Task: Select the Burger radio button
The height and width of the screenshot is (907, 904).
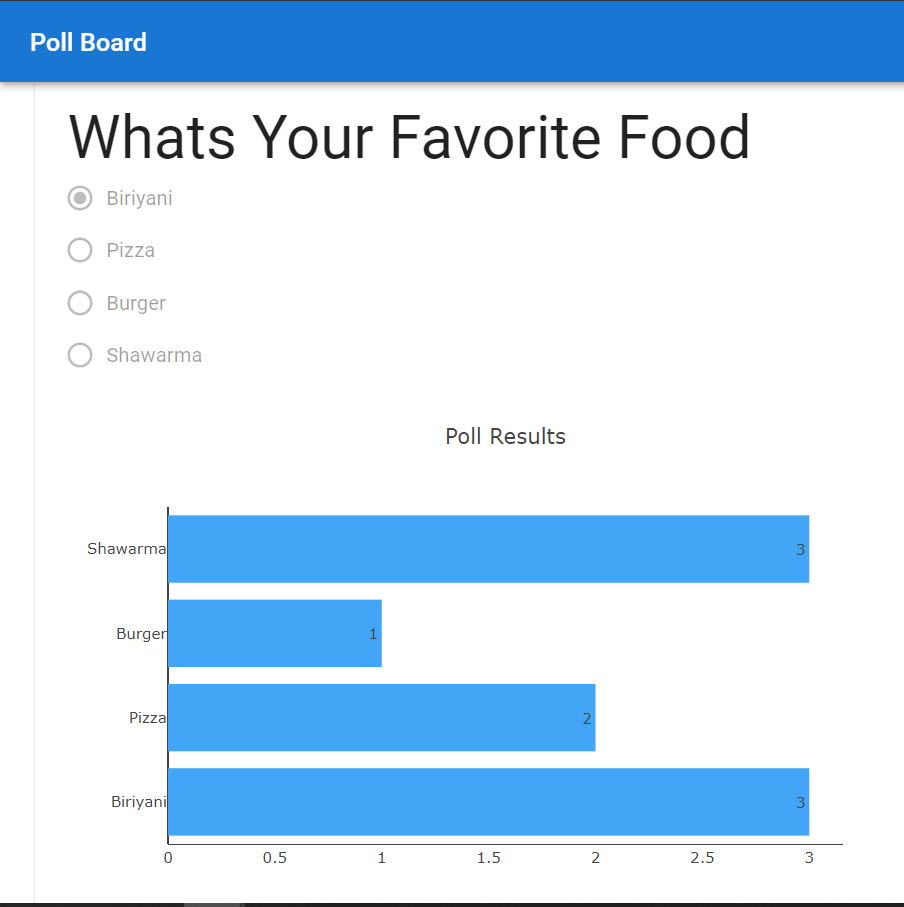Action: (80, 303)
